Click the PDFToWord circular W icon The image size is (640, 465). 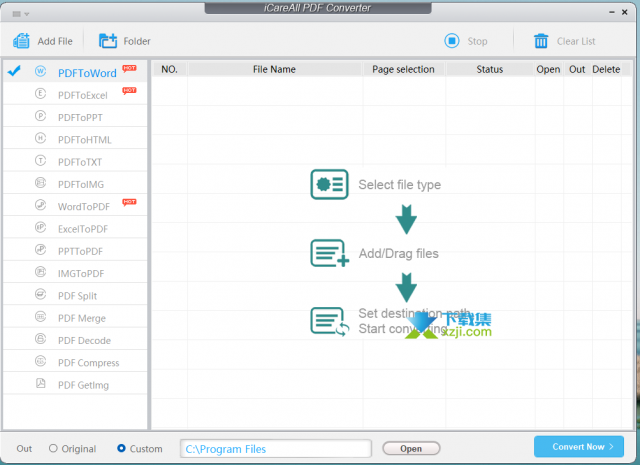(40, 71)
